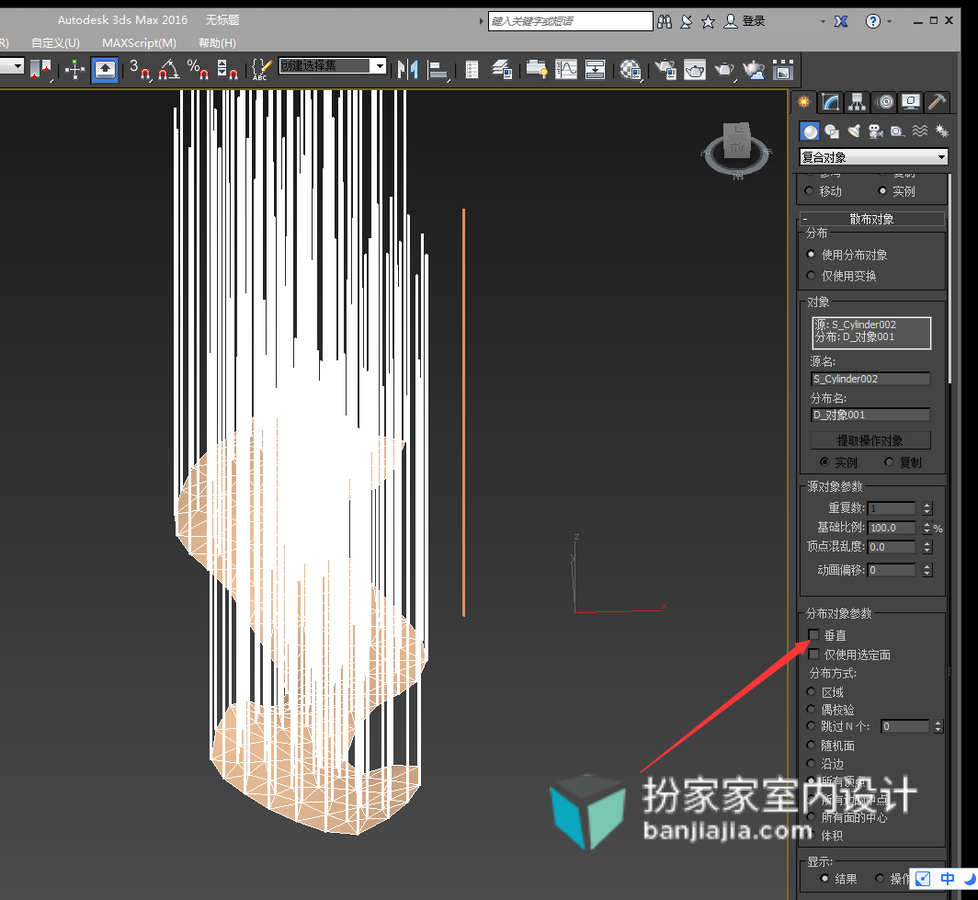Enable the 垂直 checkbox
Image resolution: width=978 pixels, height=900 pixels.
coord(813,635)
